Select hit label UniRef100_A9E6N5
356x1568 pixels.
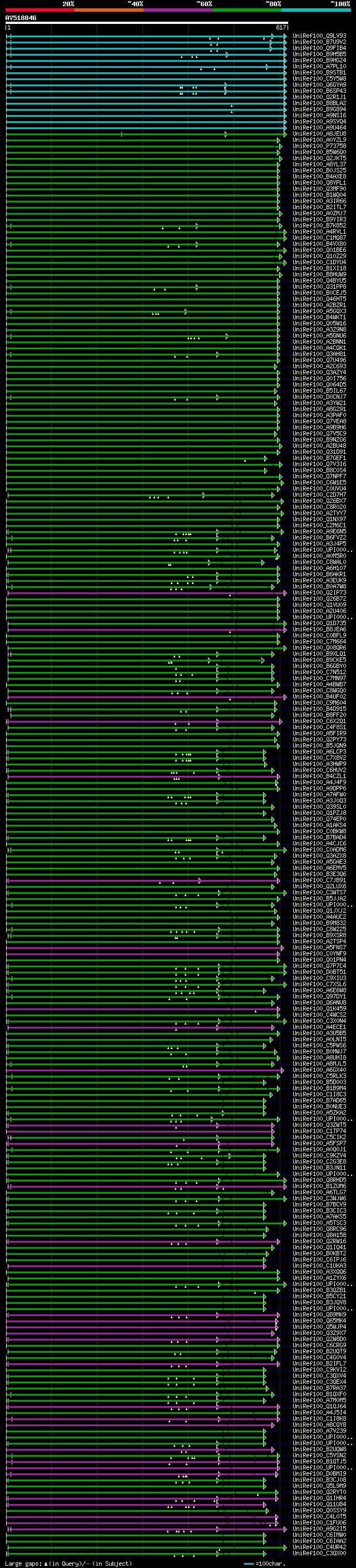(319, 531)
